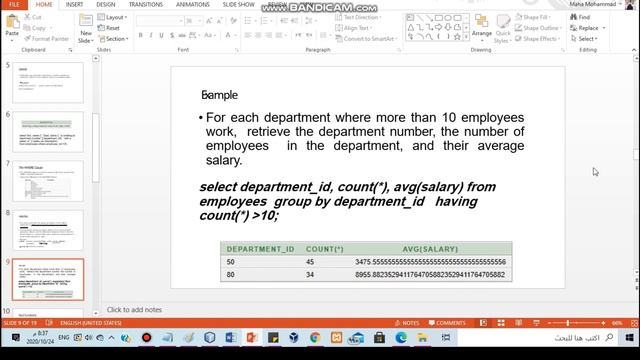Activate the Format Painter brush
This screenshot has width=640, height=360.
point(46,39)
